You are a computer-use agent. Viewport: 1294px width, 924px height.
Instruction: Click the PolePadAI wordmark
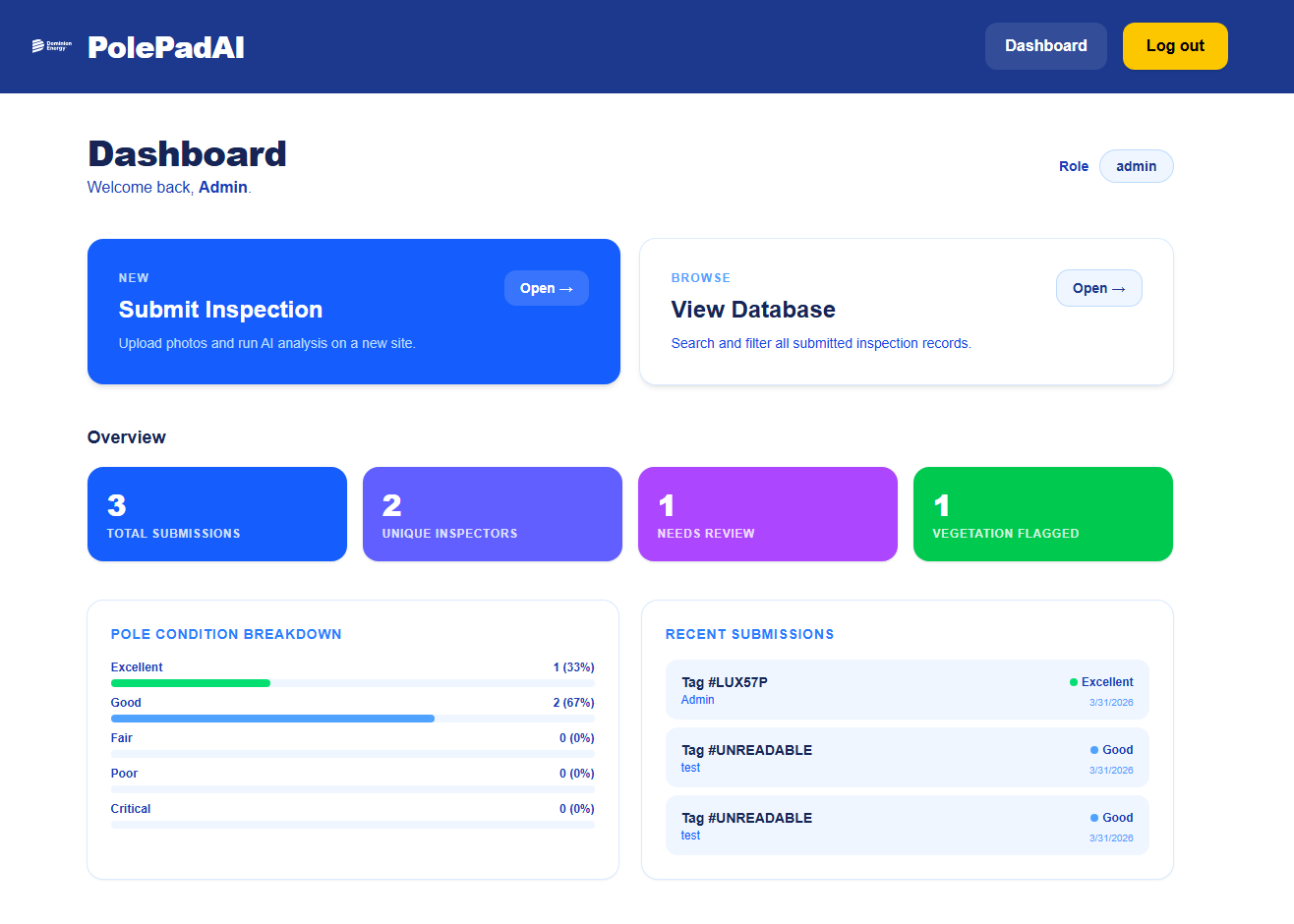(165, 45)
